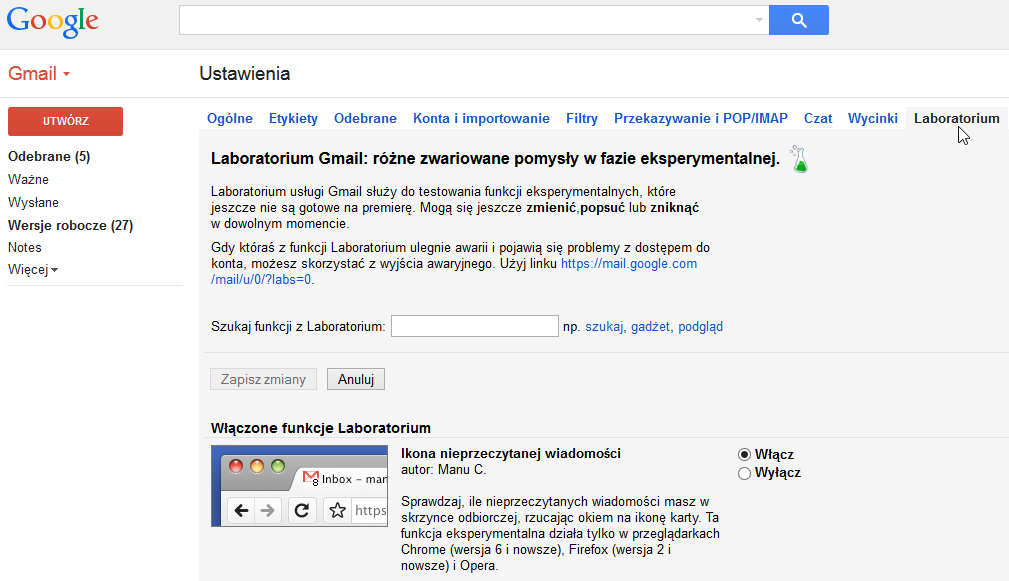The image size is (1009, 581).
Task: Click the gadżet example link
Action: tap(651, 327)
